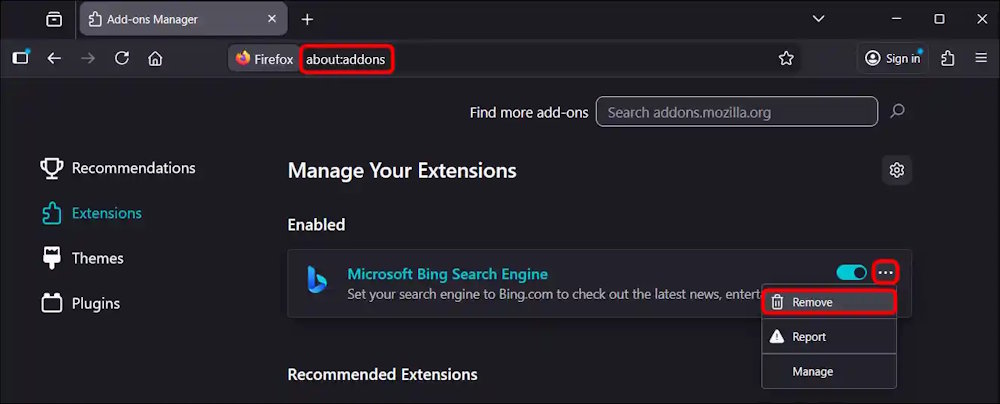Expand the list all tabs chevron
Image resolution: width=1000 pixels, height=404 pixels.
point(818,19)
